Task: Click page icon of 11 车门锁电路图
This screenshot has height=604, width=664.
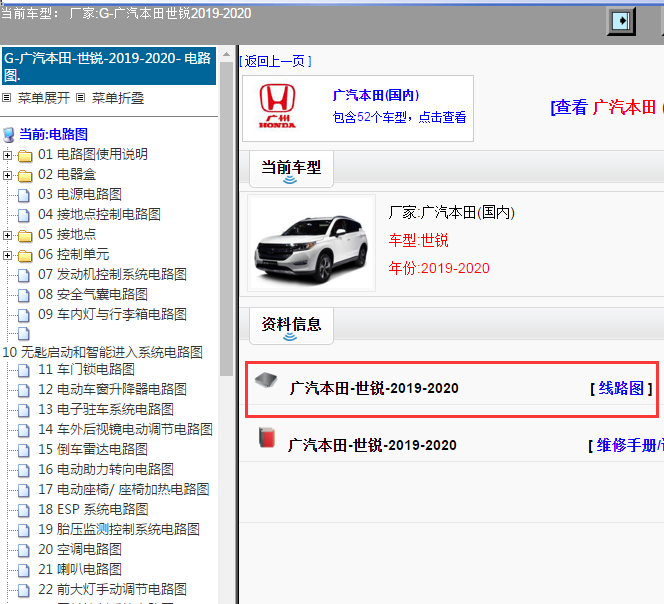Action: point(24,370)
